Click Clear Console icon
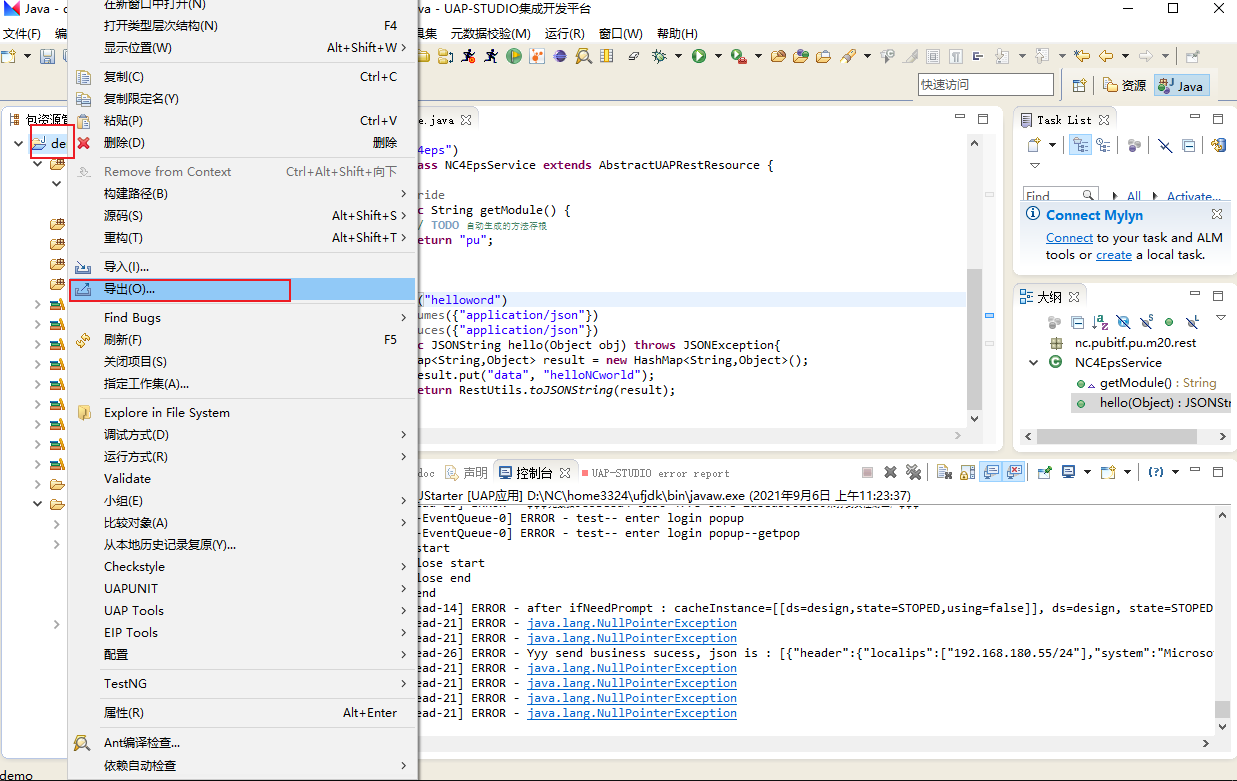Image resolution: width=1237 pixels, height=781 pixels. [944, 472]
